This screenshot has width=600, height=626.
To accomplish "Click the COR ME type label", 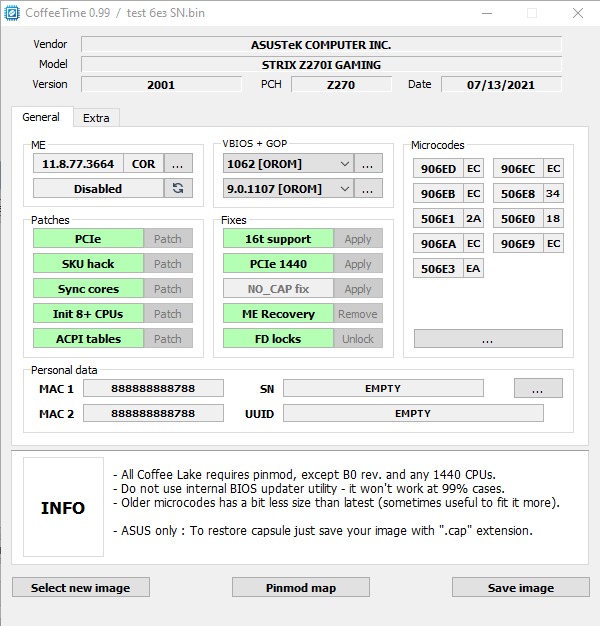I will pos(144,164).
